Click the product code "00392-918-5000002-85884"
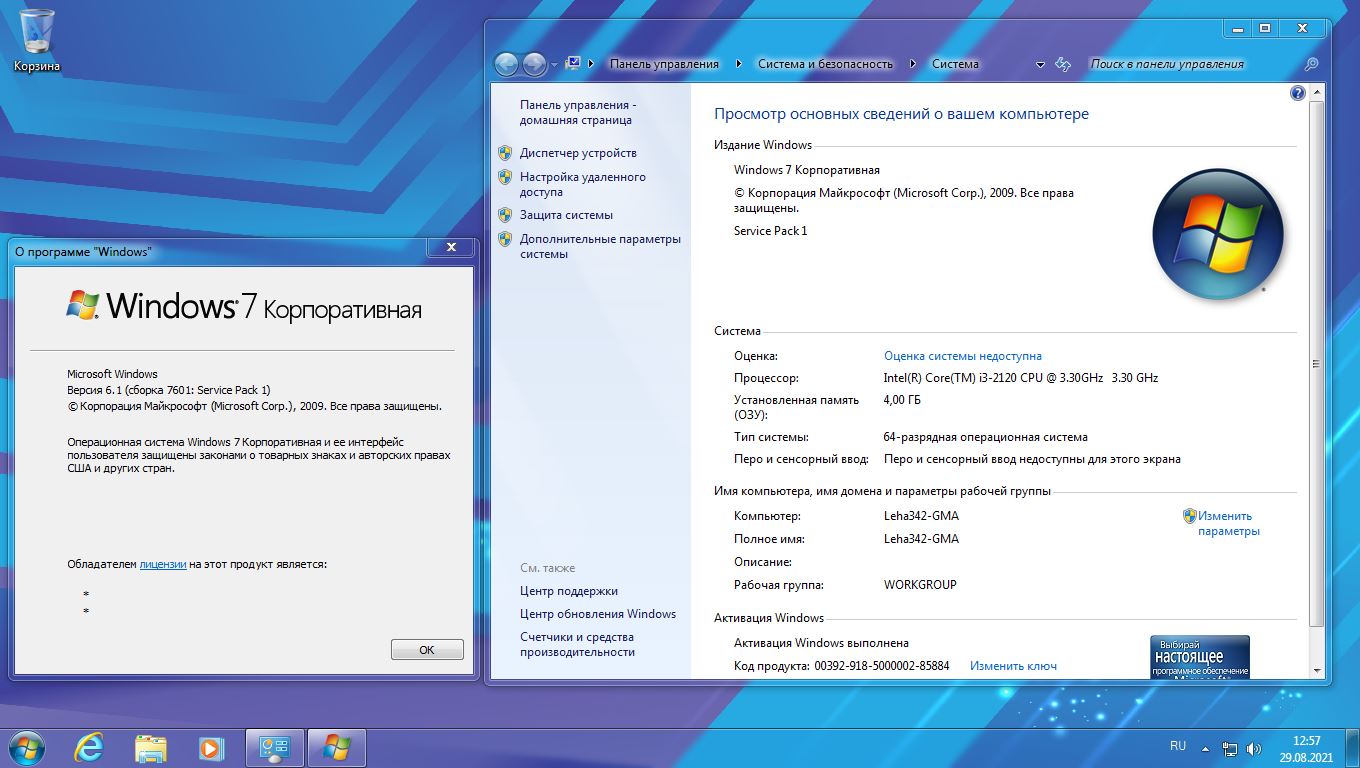The image size is (1360, 768). [x=882, y=666]
